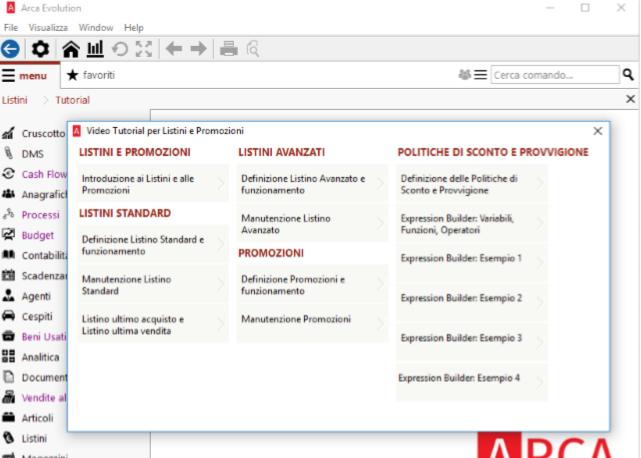Open Manutenzione Listino Avanzato tutorial
The width and height of the screenshot is (641, 458).
pos(312,223)
